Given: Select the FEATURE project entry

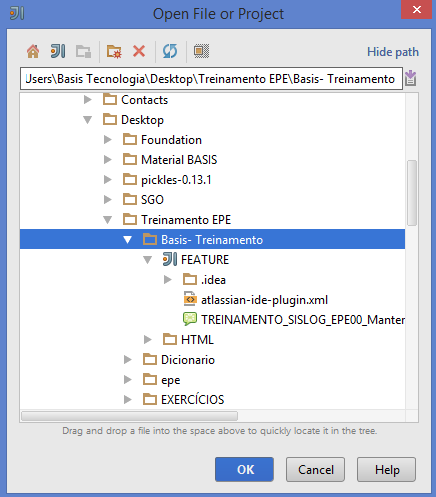Looking at the screenshot, I should (x=205, y=260).
